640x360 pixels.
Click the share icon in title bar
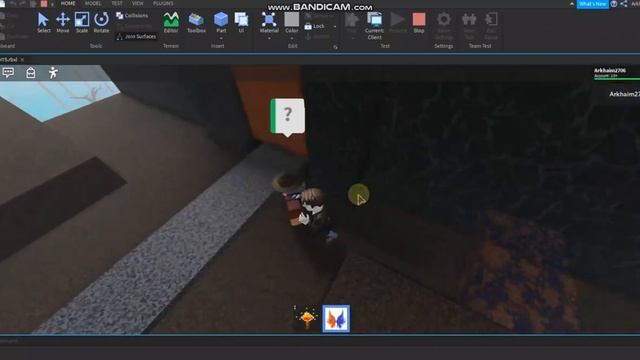(x=624, y=4)
